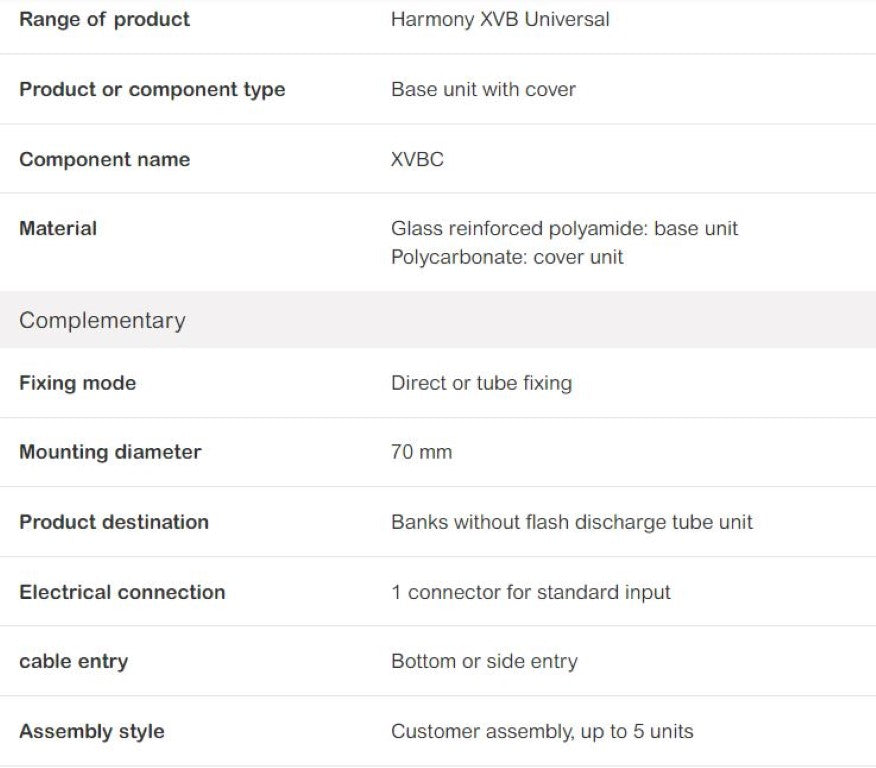Click the 'Base unit with cover' value
The image size is (876, 768).
[x=483, y=89]
